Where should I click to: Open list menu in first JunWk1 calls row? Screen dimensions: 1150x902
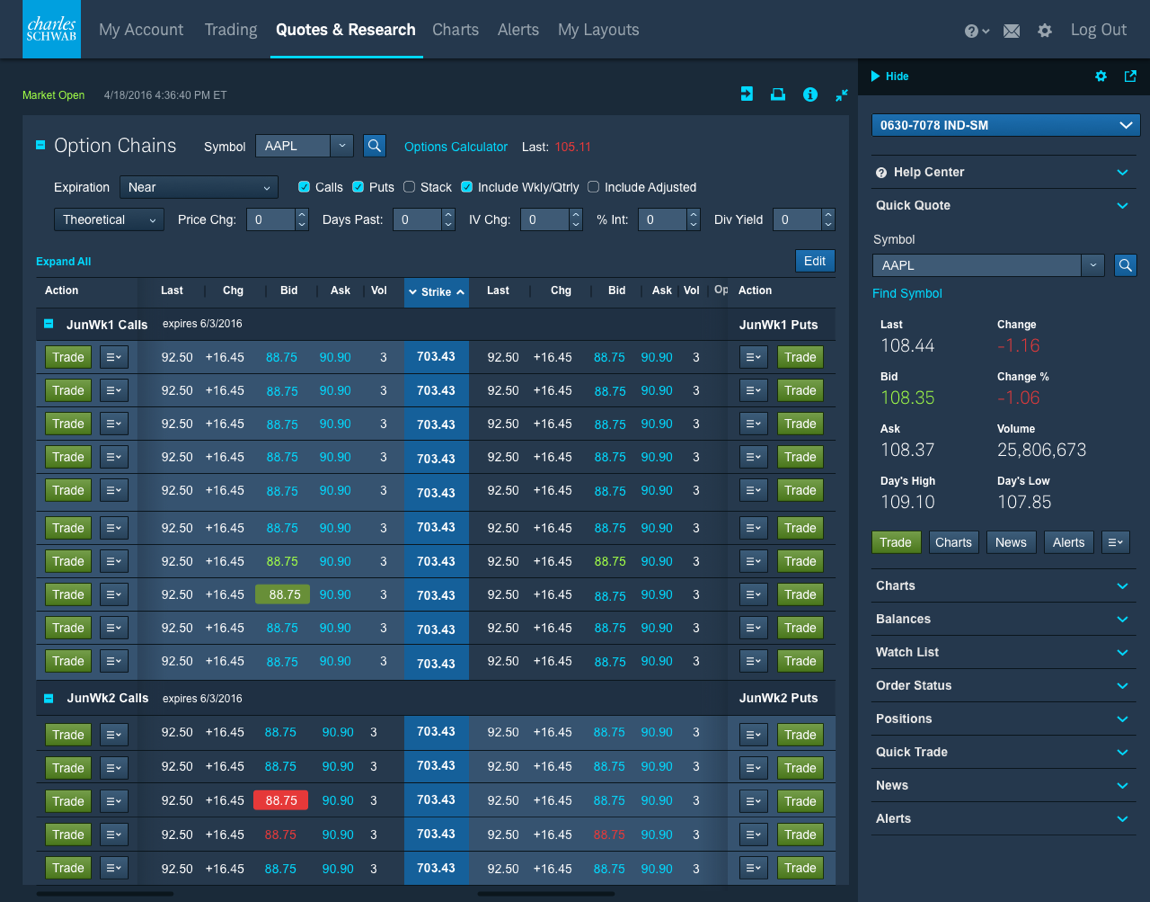[114, 357]
